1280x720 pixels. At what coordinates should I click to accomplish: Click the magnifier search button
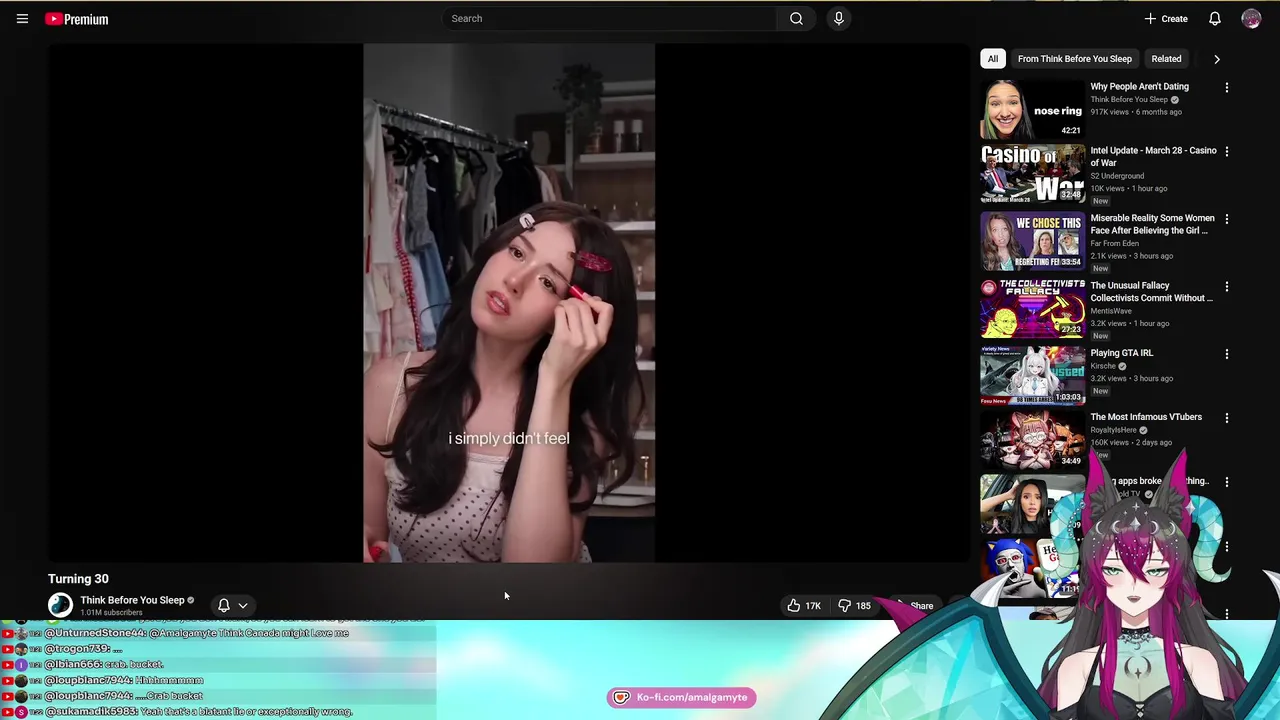tap(796, 18)
